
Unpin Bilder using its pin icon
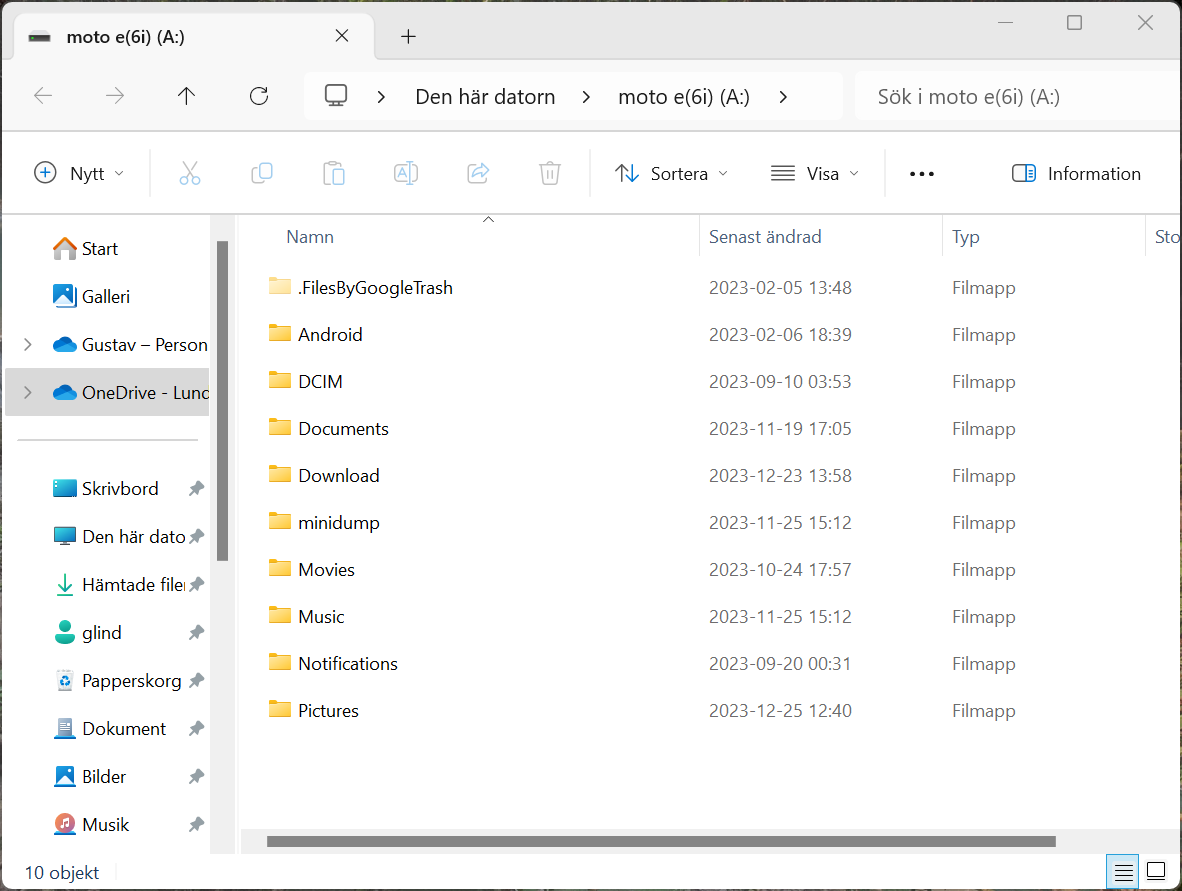[196, 776]
